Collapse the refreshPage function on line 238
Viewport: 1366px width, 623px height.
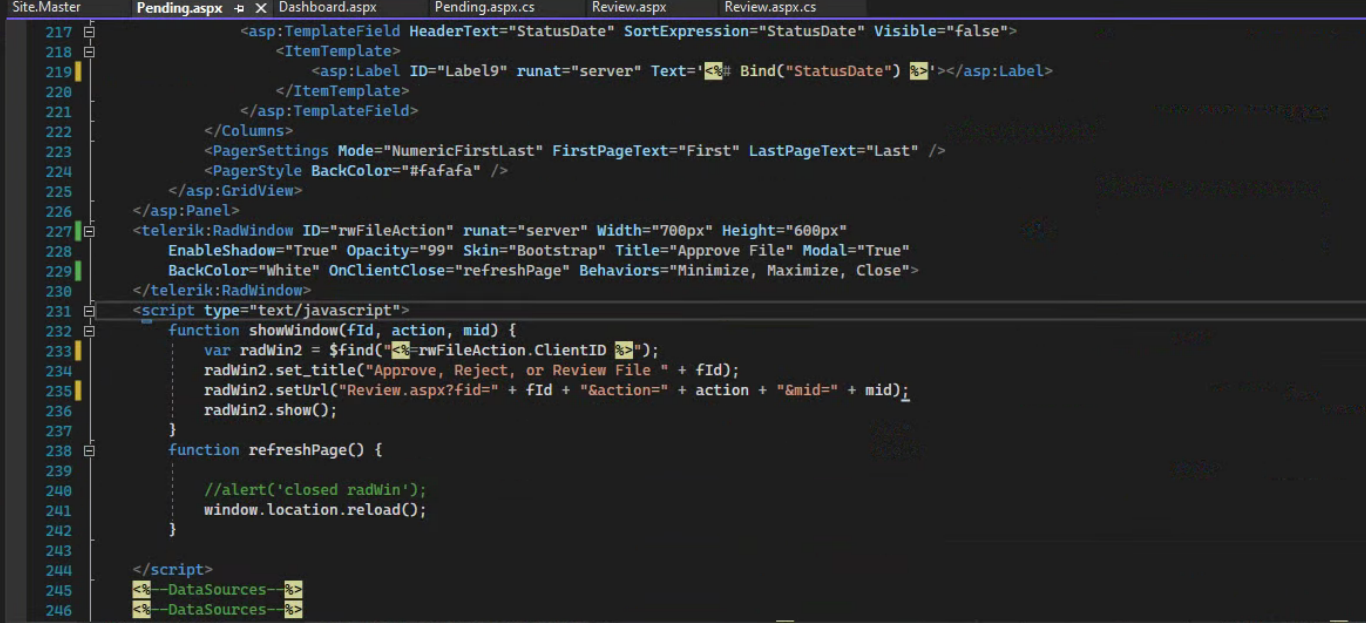point(89,451)
